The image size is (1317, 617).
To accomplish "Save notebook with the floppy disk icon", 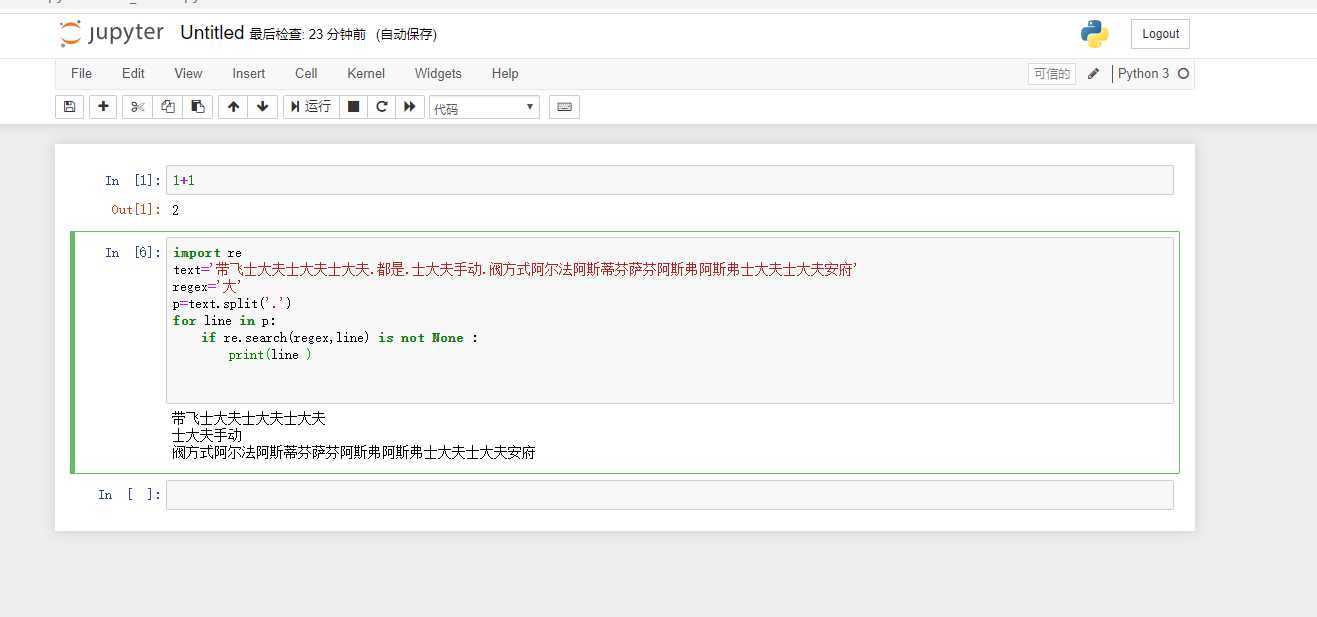I will coord(69,107).
